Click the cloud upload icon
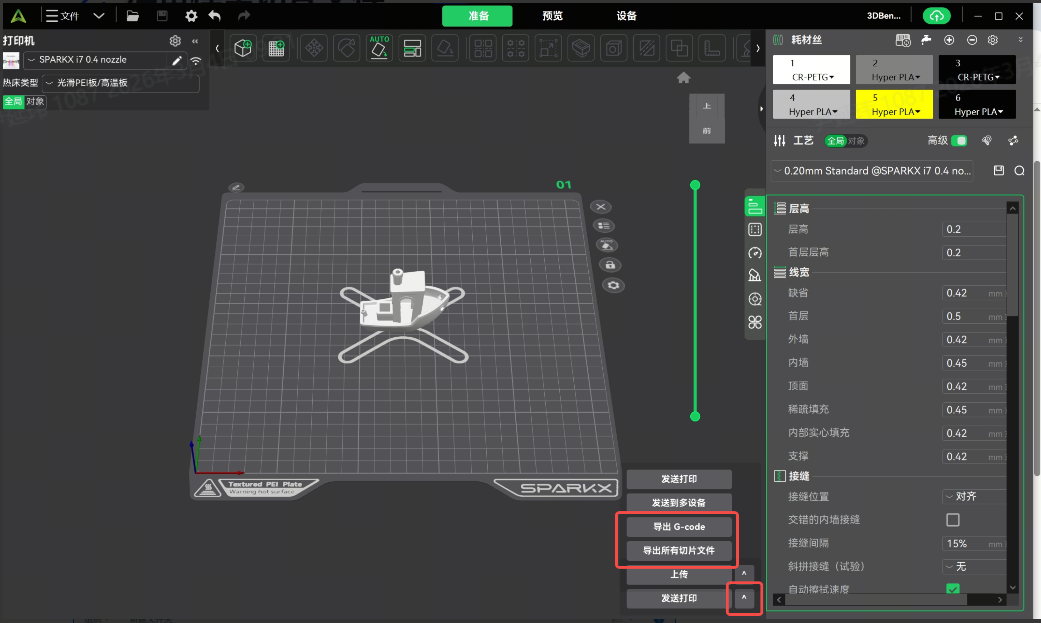Screen dimensions: 1041x623 click(x=937, y=16)
